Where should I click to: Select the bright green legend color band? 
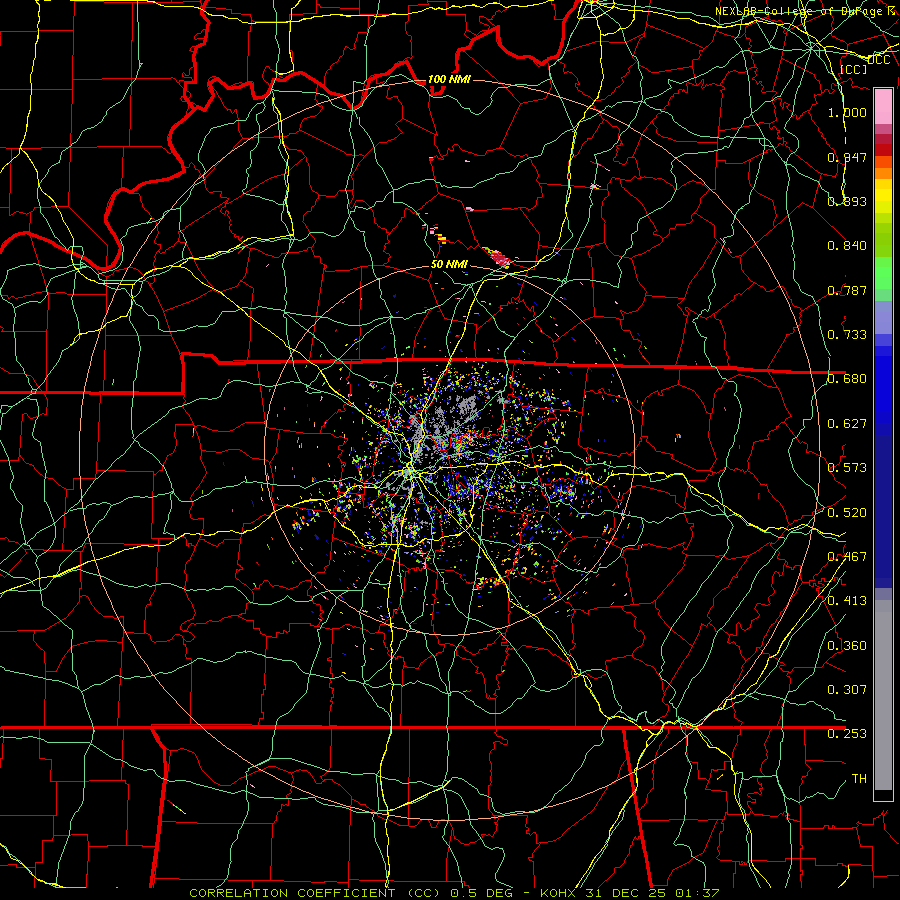coord(883,273)
